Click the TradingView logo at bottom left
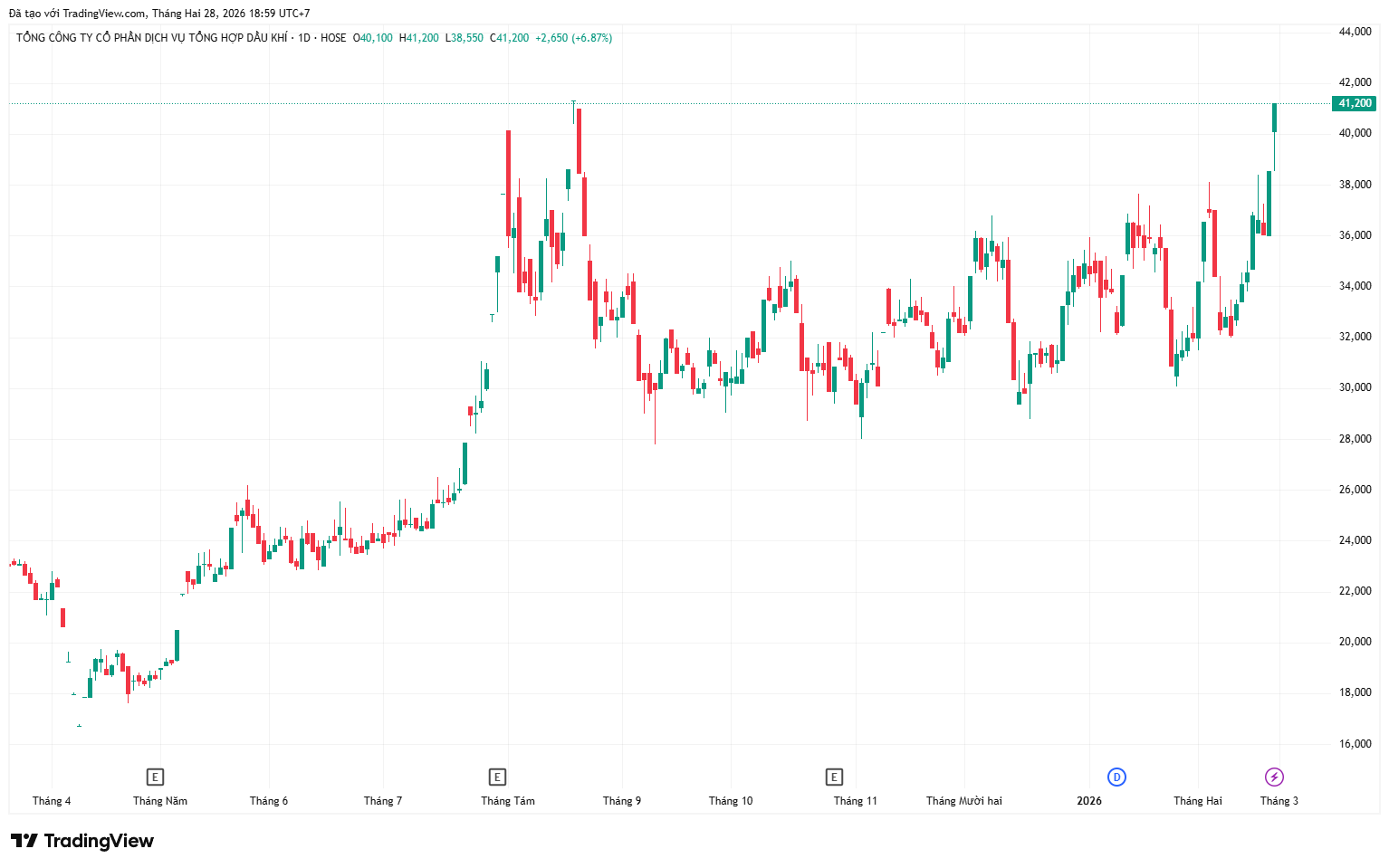This screenshot has height=868, width=1389. point(83,841)
